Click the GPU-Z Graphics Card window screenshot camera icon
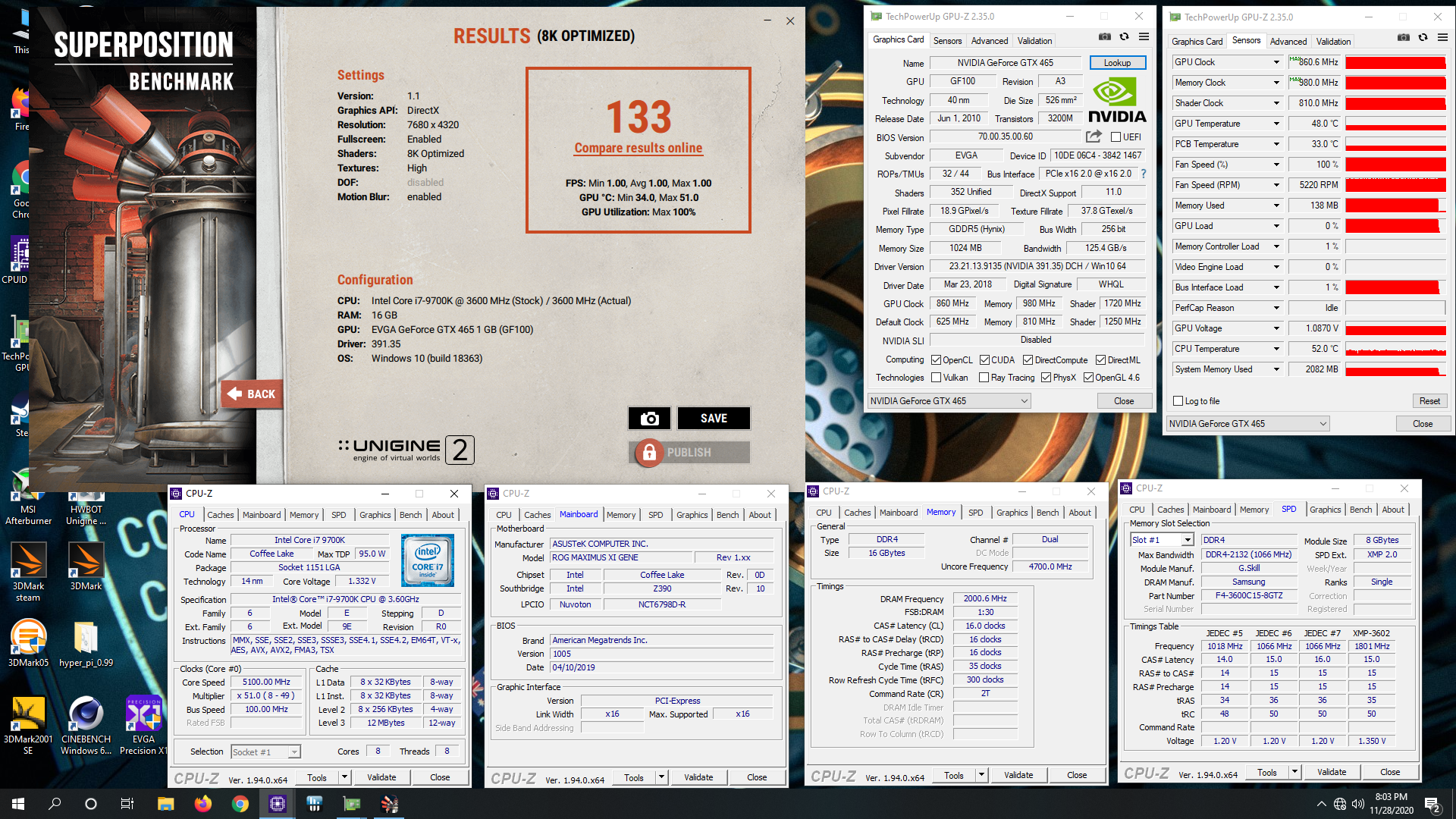The image size is (1456, 819). tap(1105, 37)
